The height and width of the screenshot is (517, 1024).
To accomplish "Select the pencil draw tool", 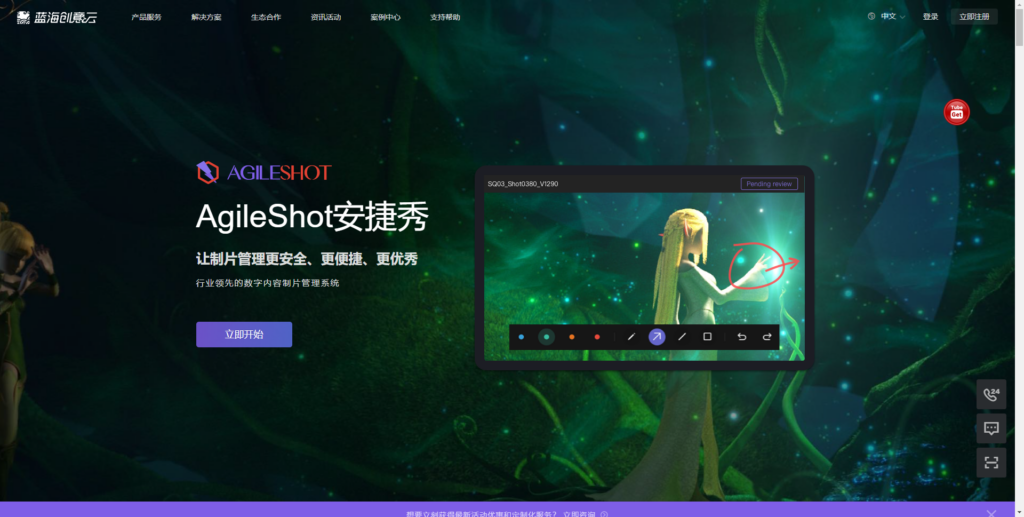I will (632, 337).
